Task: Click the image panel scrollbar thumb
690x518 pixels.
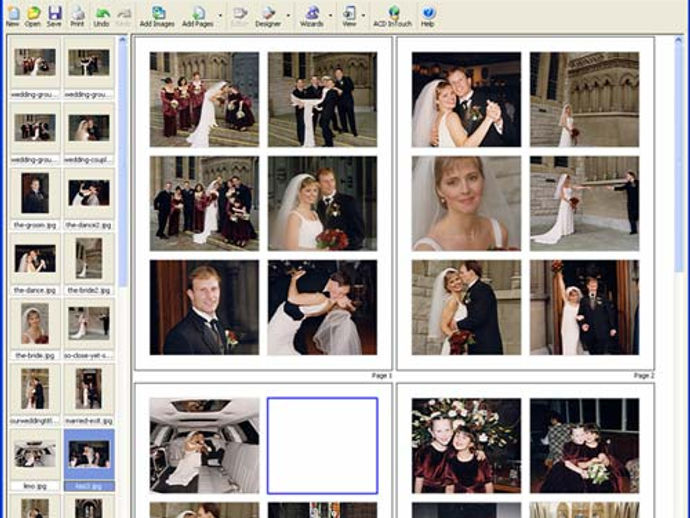Action: click(x=123, y=165)
